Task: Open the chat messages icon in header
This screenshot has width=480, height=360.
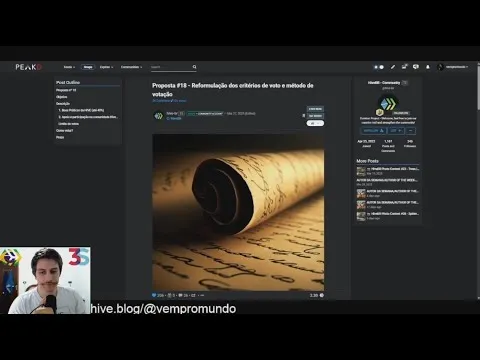Action: (x=415, y=67)
